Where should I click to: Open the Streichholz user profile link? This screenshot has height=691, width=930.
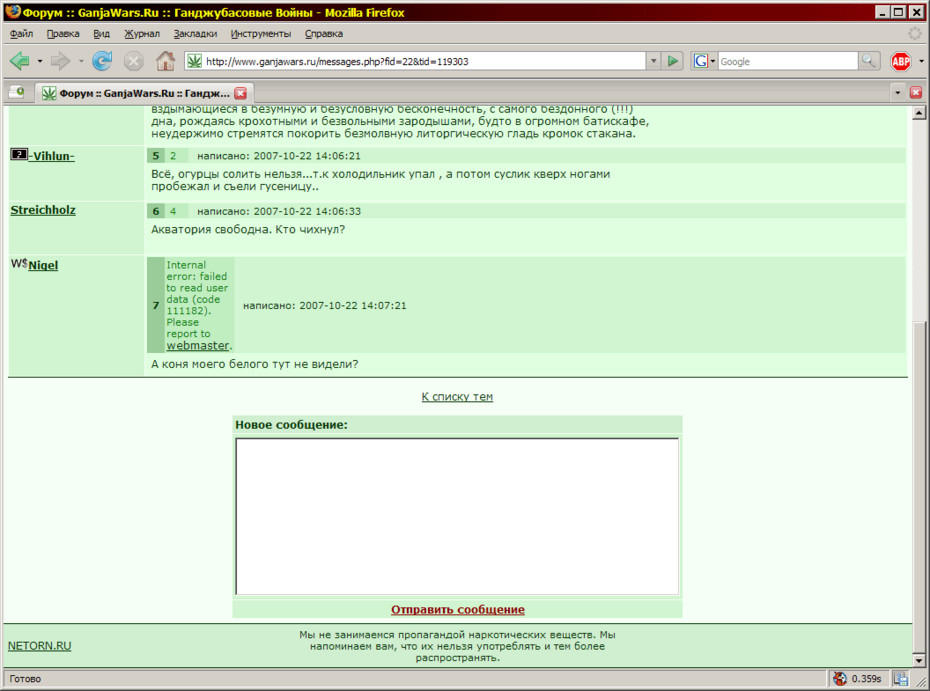(43, 210)
